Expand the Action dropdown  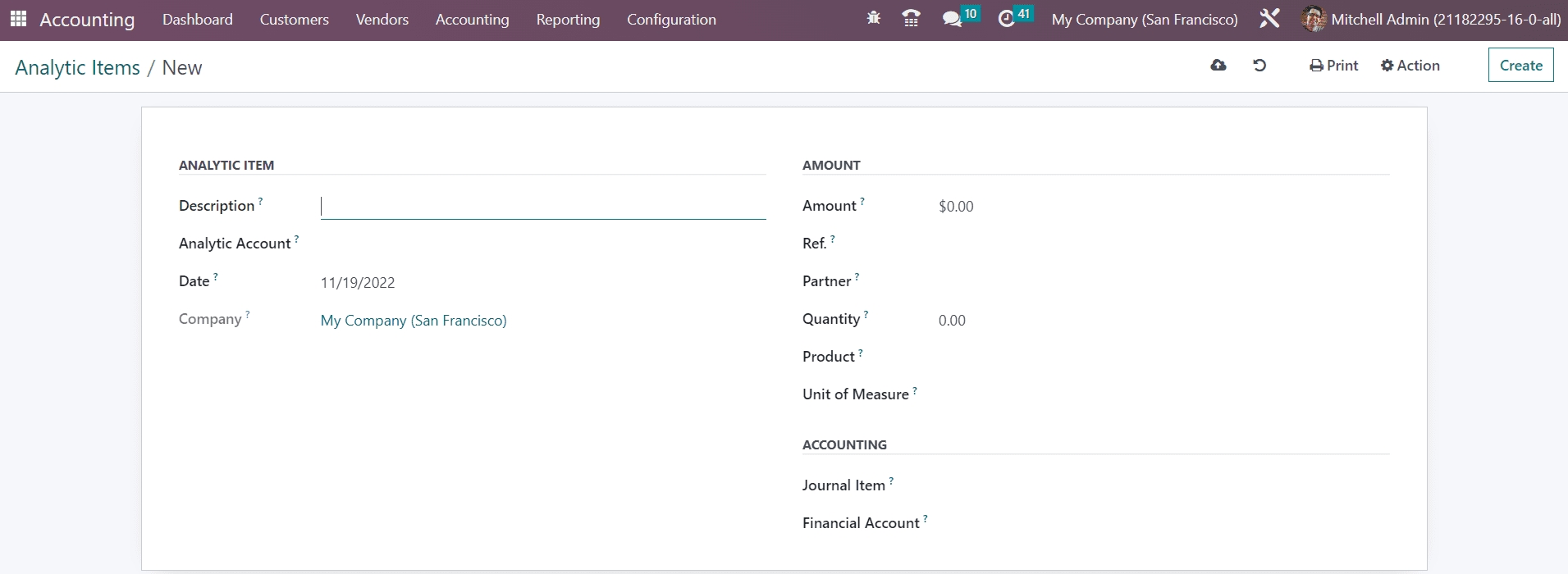click(1410, 66)
